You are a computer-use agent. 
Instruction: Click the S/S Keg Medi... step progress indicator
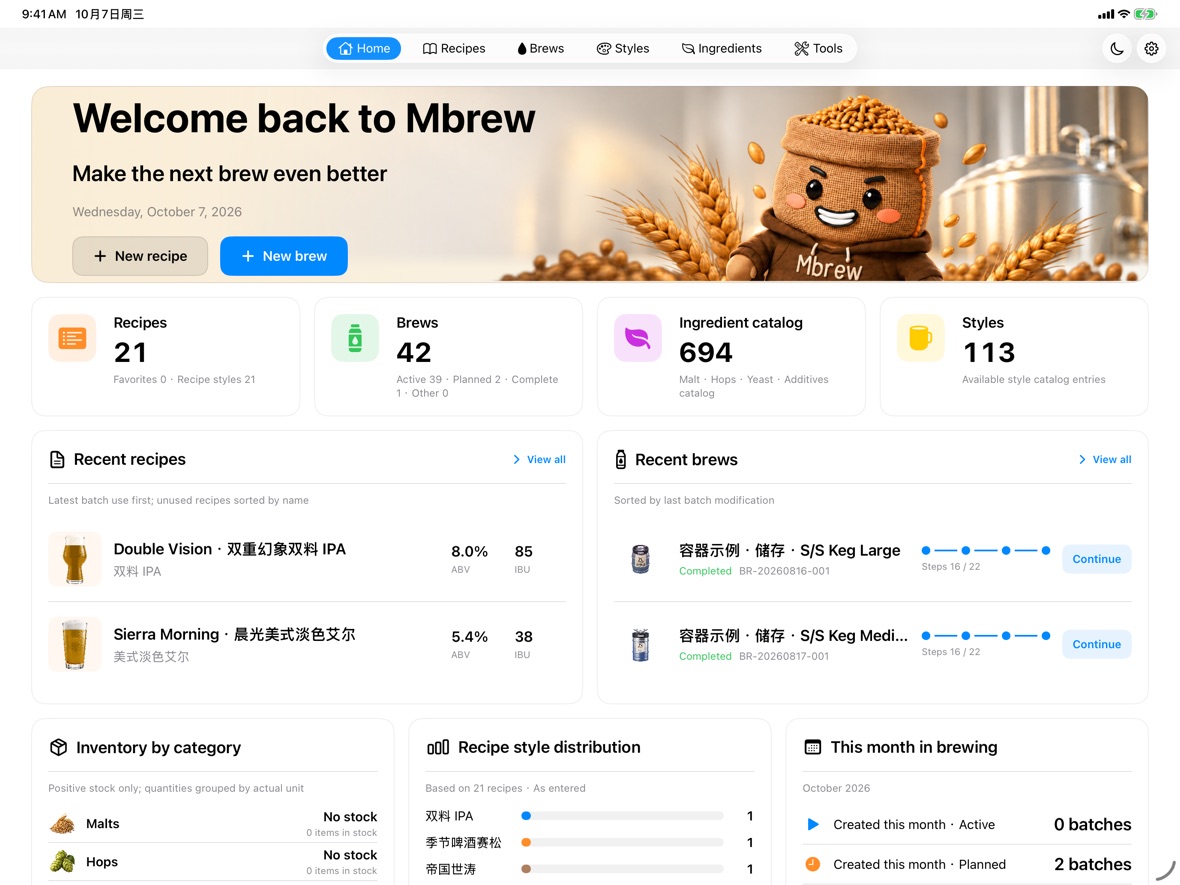click(x=986, y=636)
